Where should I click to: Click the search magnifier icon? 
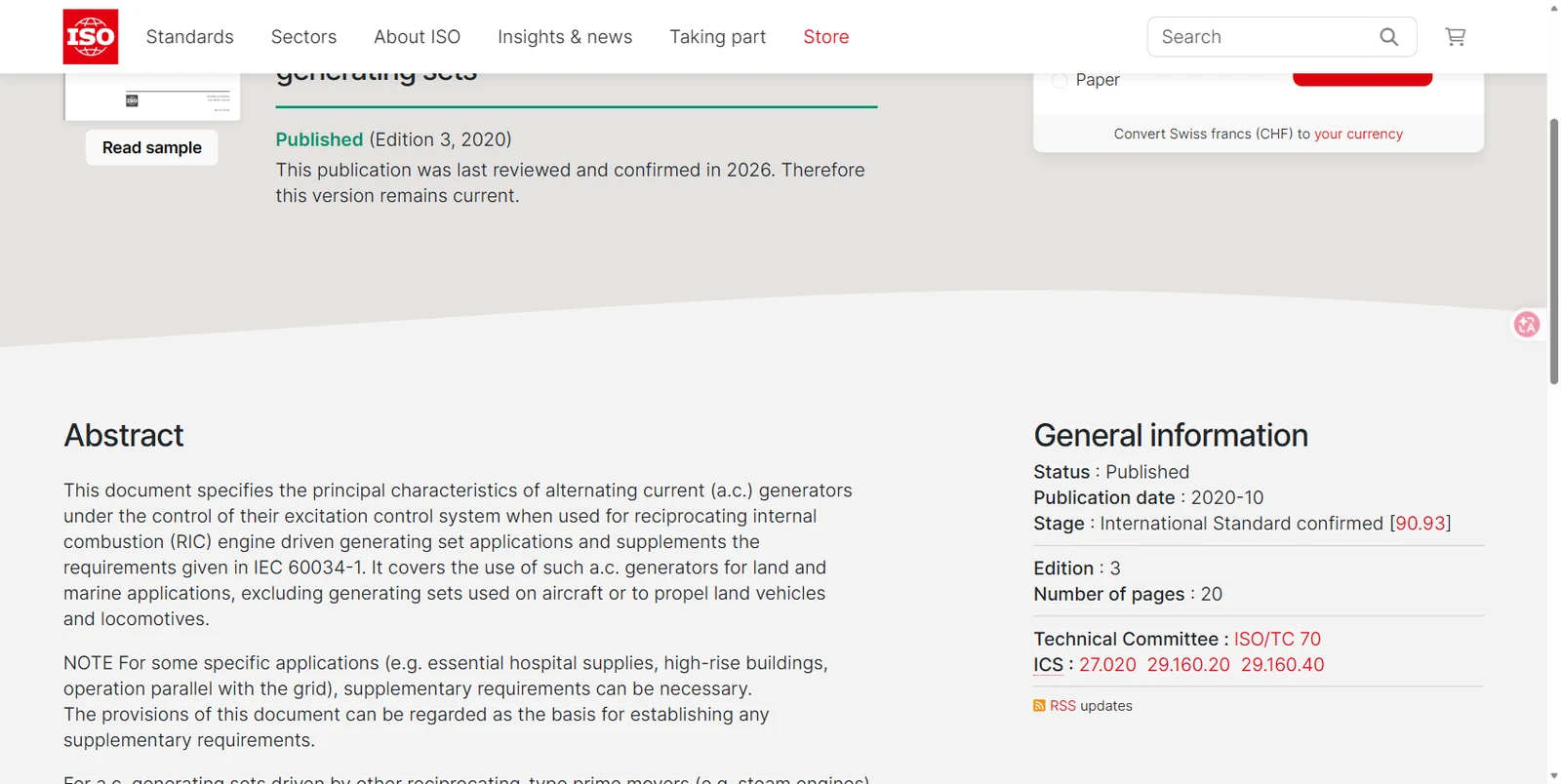[x=1389, y=37]
